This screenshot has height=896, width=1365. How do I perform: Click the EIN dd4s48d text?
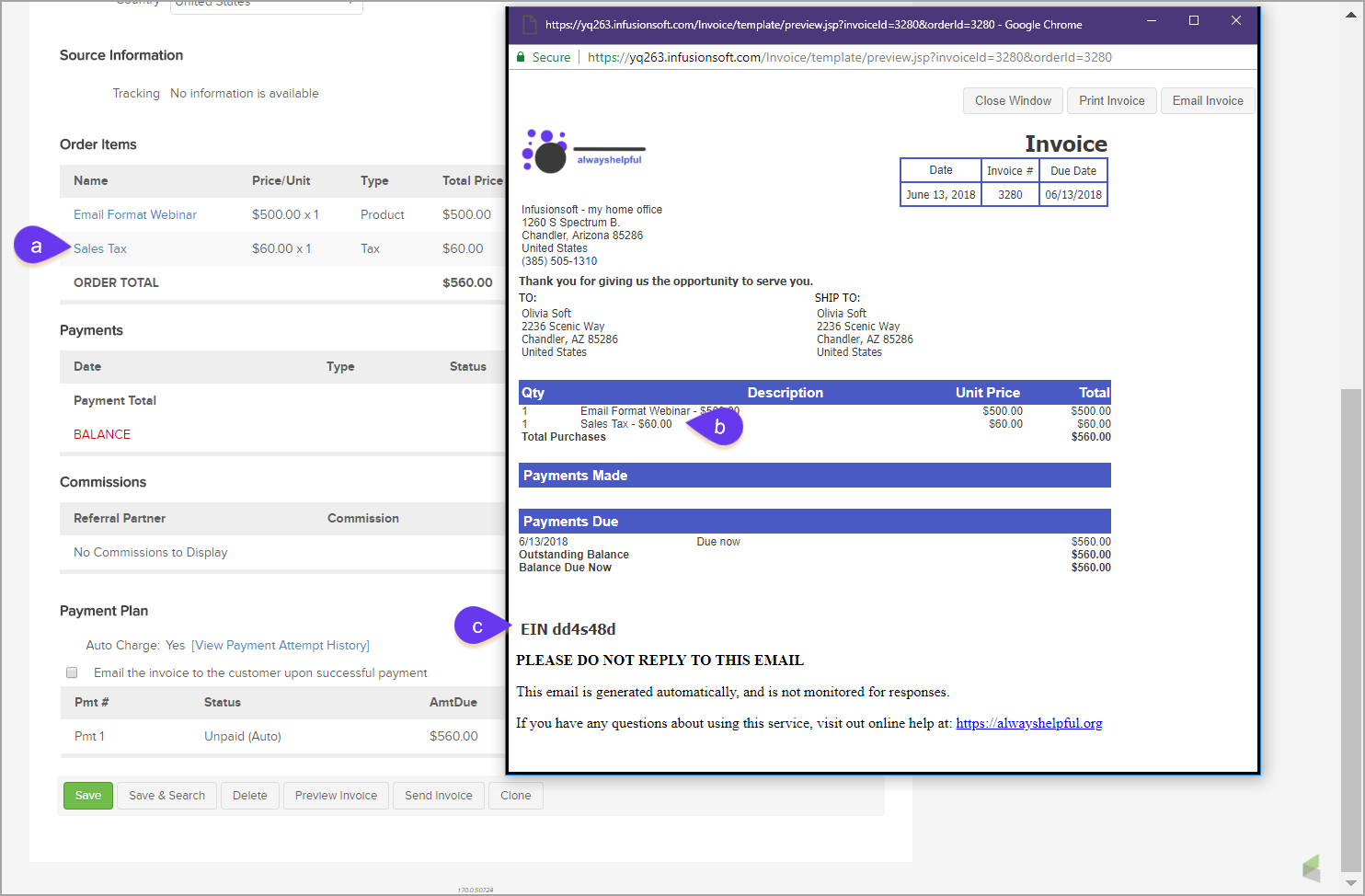[x=568, y=629]
